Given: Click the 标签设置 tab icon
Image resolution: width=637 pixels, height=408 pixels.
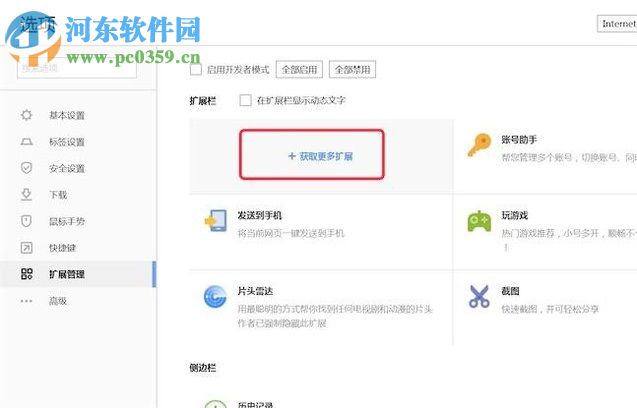Looking at the screenshot, I should (x=26, y=142).
